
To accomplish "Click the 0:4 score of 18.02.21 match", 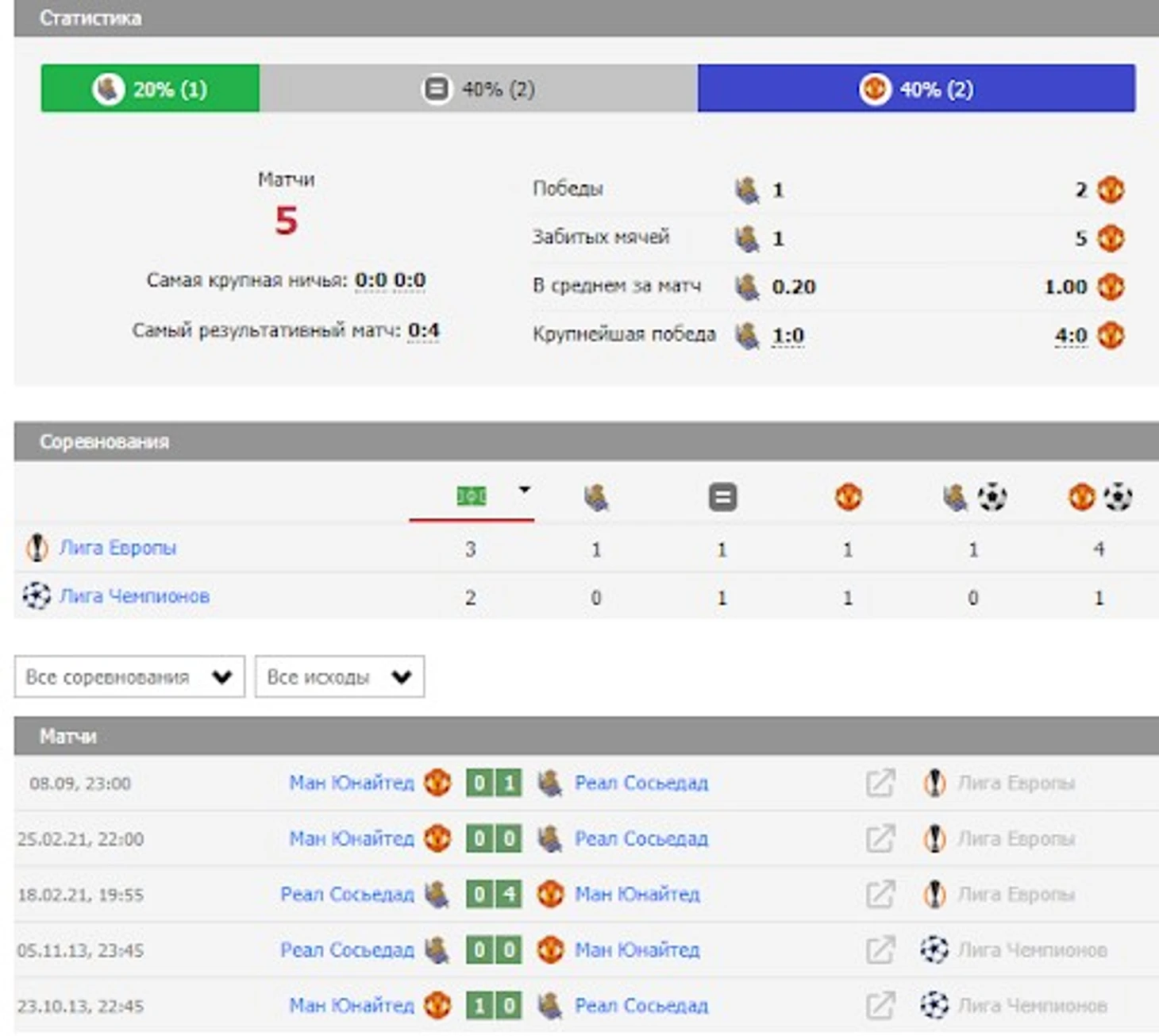I will pyautogui.click(x=494, y=895).
